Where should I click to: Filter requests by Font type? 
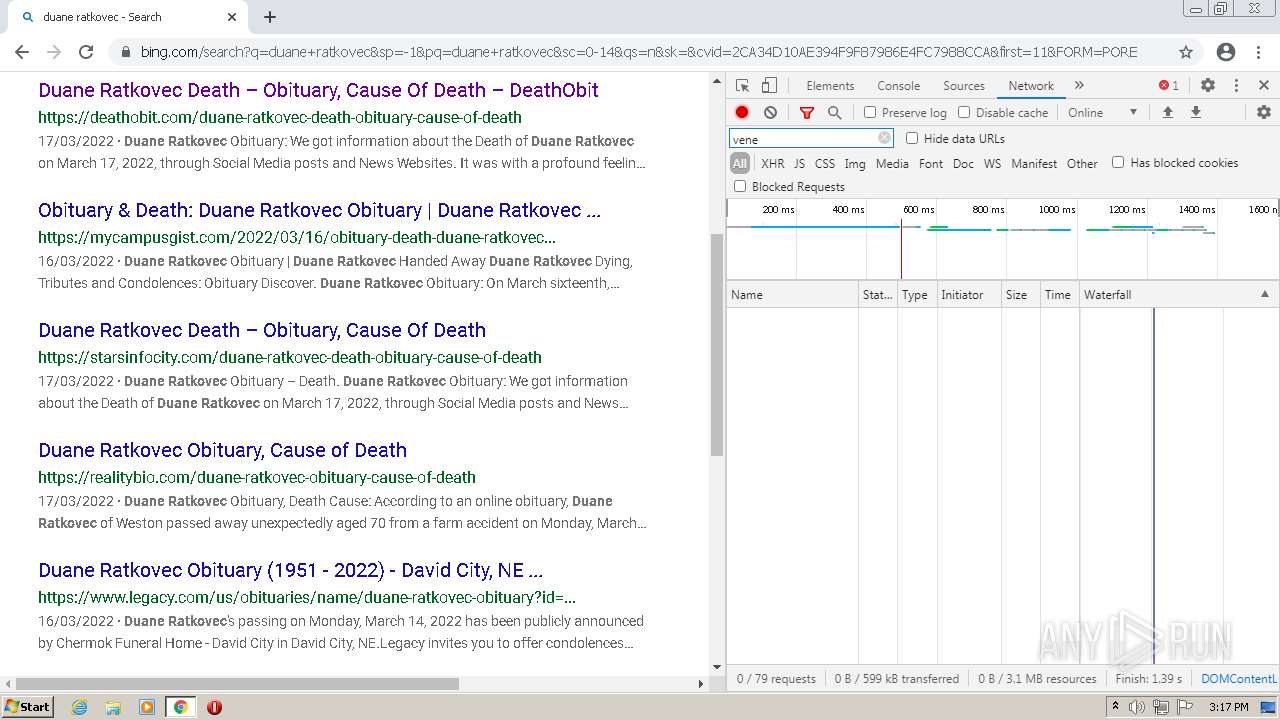[931, 163]
